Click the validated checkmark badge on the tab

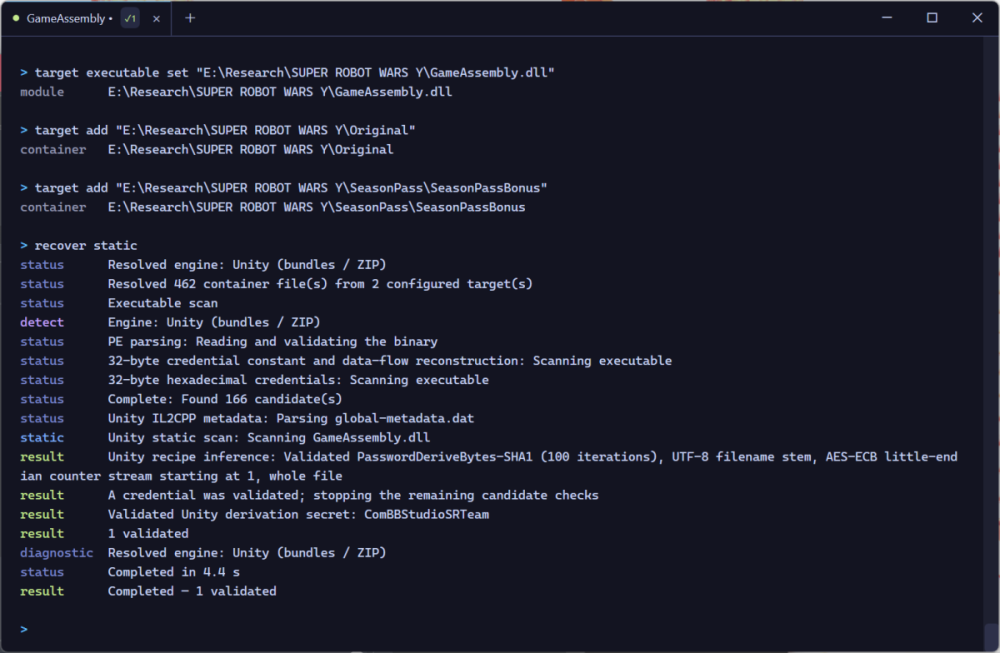tap(130, 18)
